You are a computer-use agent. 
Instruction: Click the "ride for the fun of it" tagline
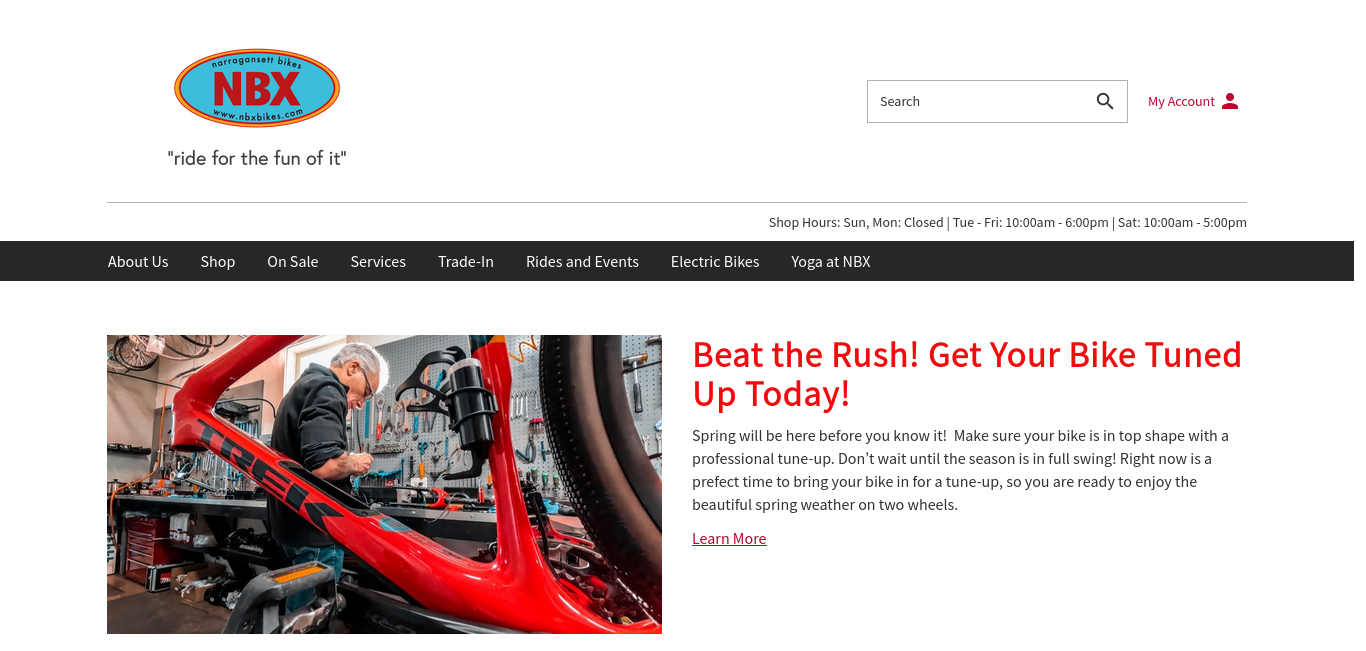point(257,158)
